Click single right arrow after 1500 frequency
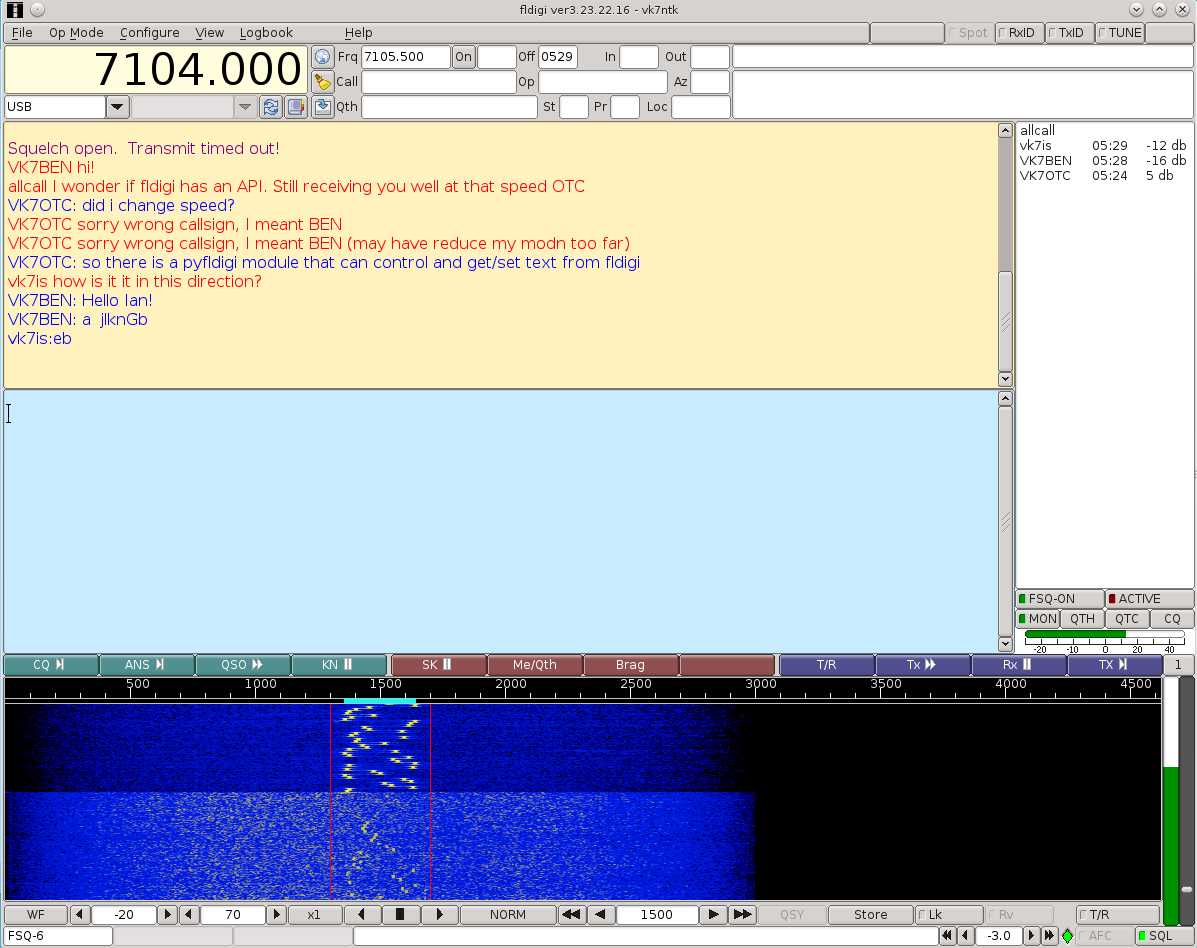This screenshot has width=1197, height=948. pyautogui.click(x=713, y=914)
